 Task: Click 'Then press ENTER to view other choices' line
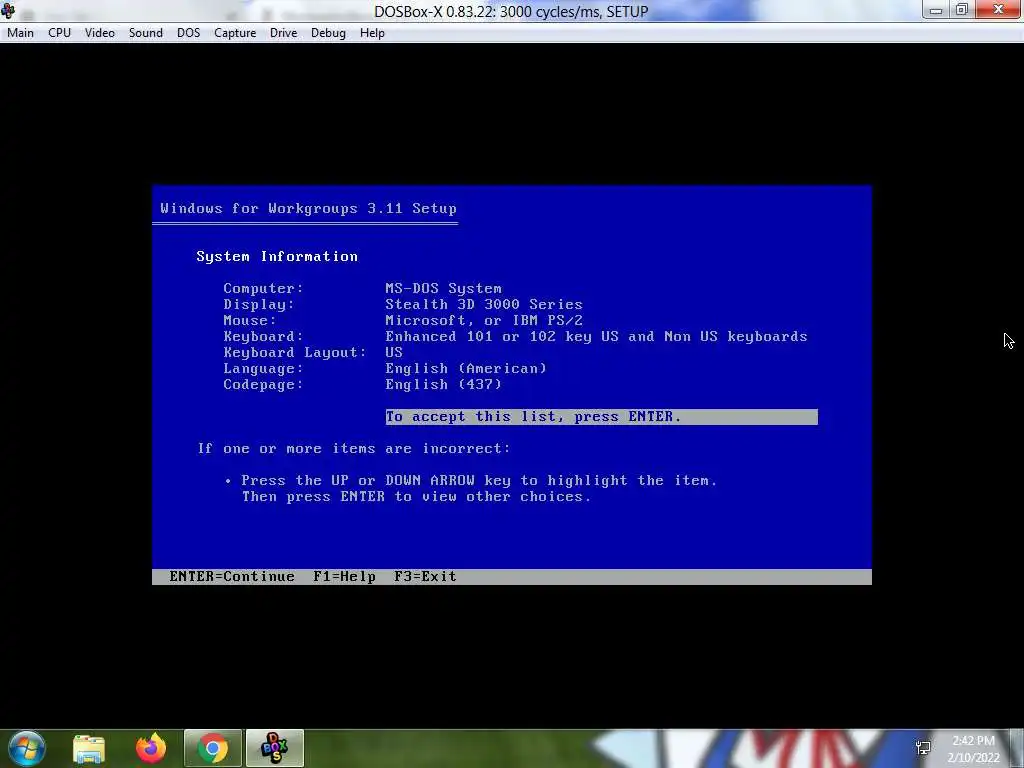point(416,496)
